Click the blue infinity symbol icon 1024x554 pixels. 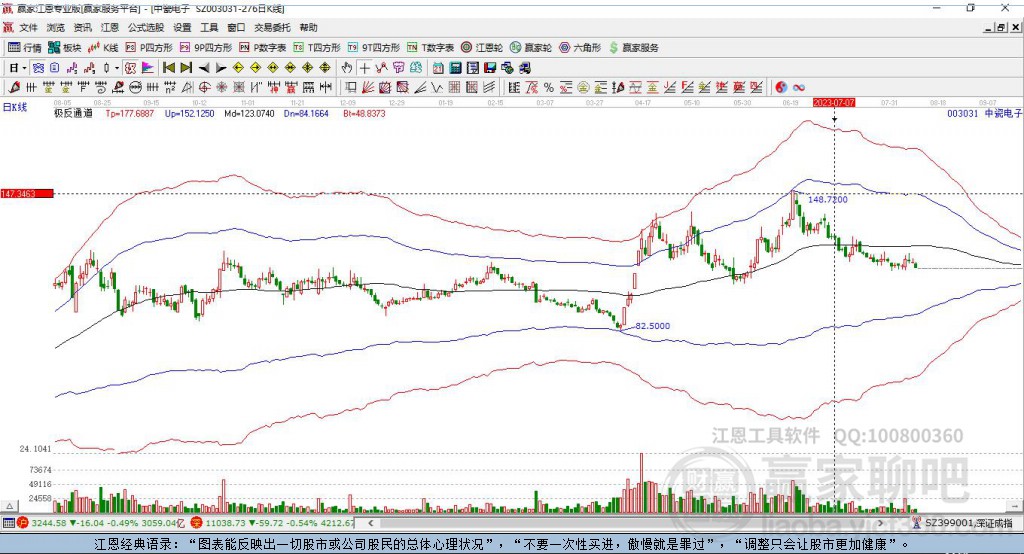799,88
